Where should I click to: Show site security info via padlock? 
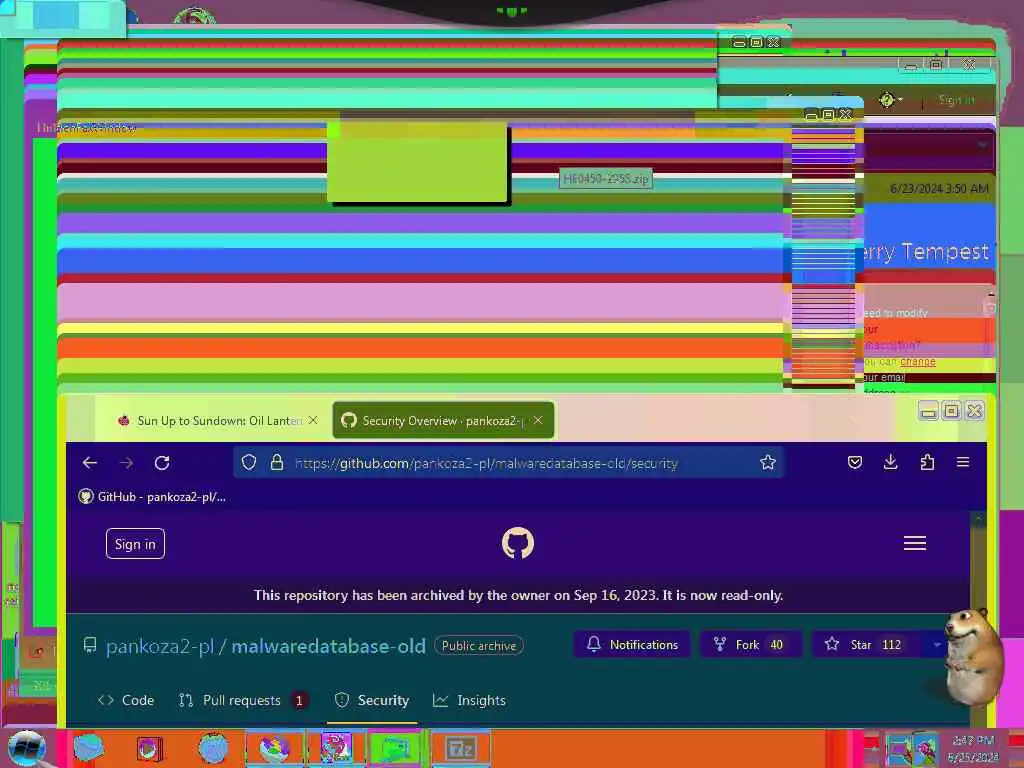pyautogui.click(x=277, y=463)
